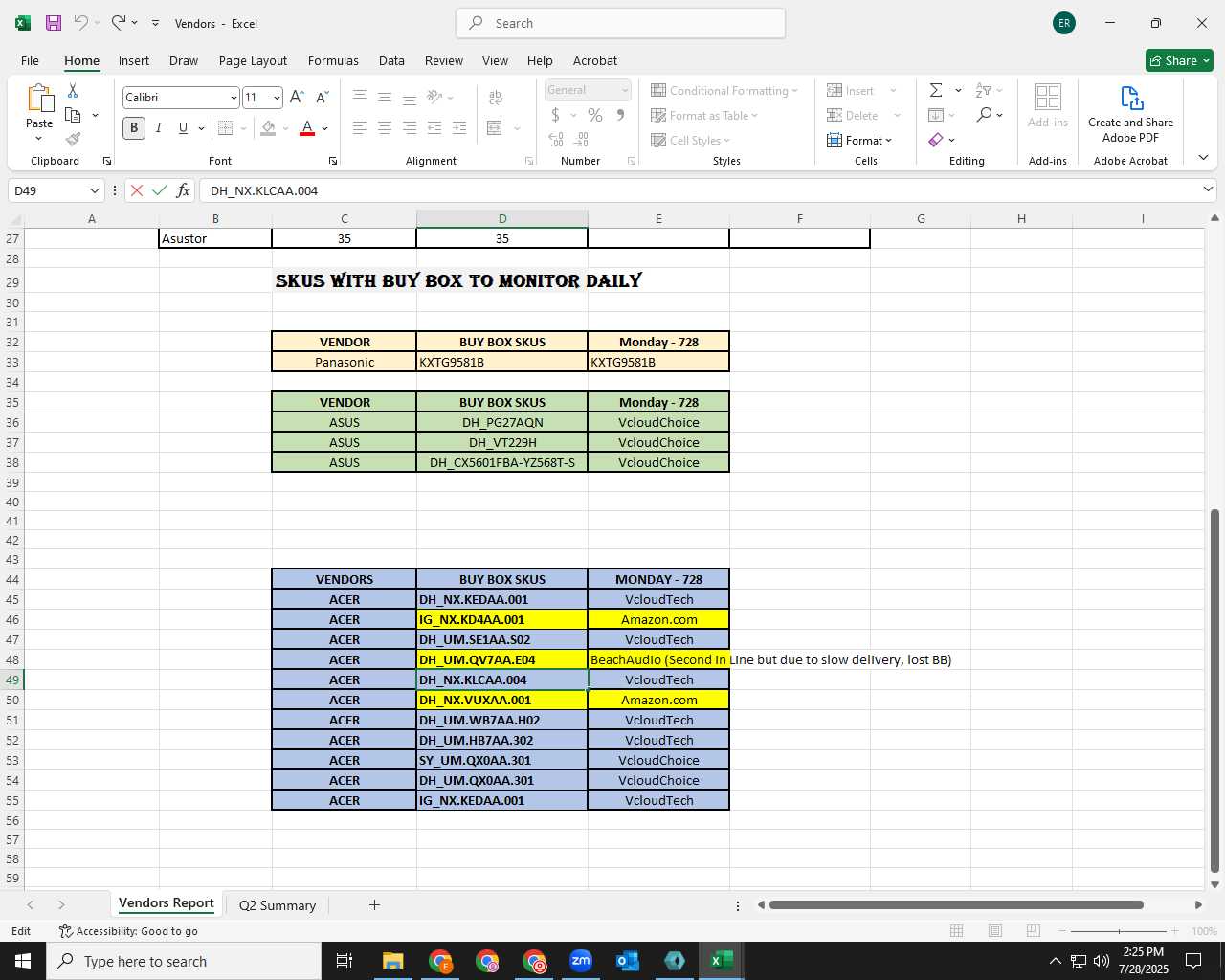Click the Fill Color paint bucket

(269, 127)
